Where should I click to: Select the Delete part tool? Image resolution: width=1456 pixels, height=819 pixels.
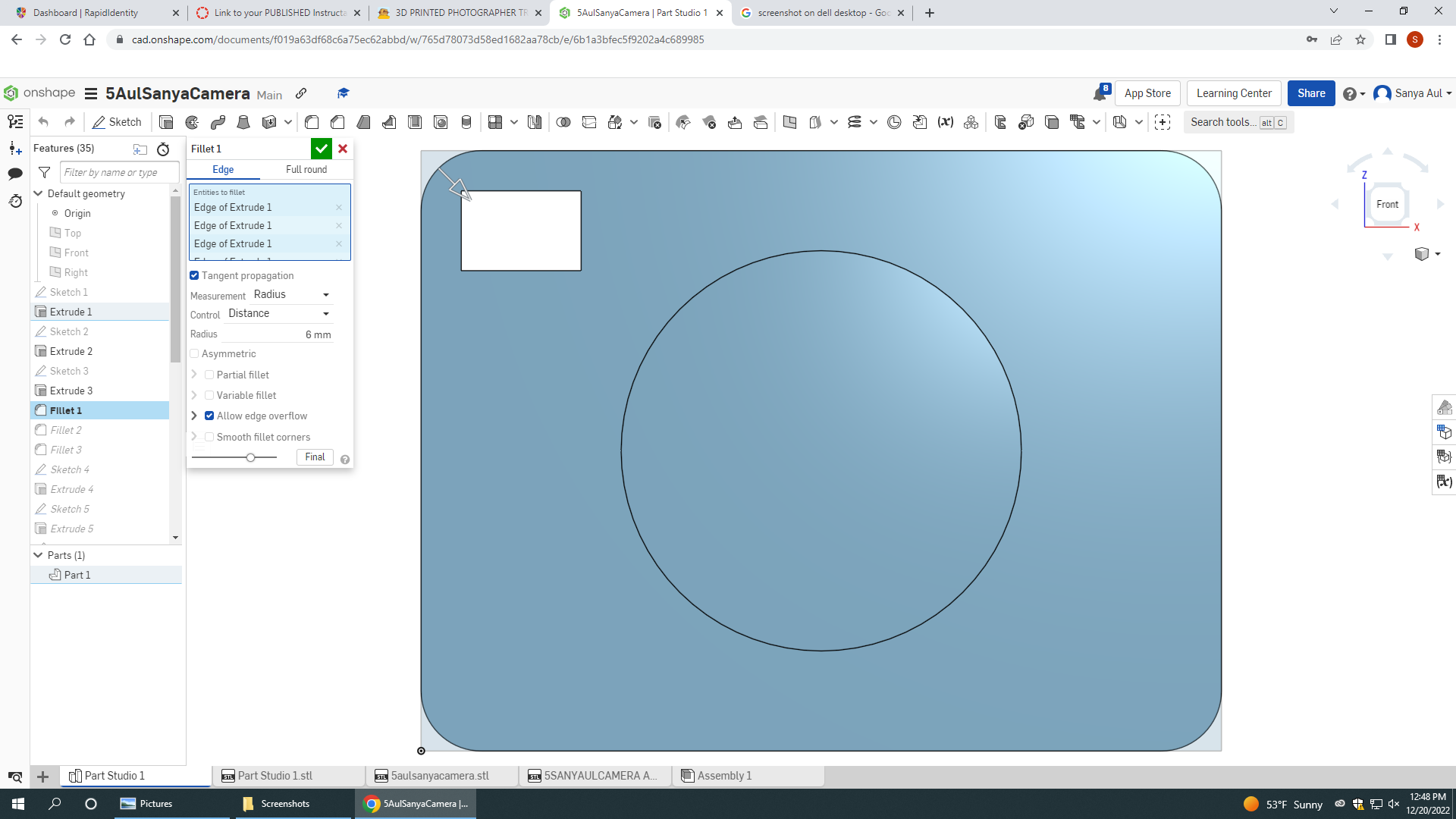point(655,122)
